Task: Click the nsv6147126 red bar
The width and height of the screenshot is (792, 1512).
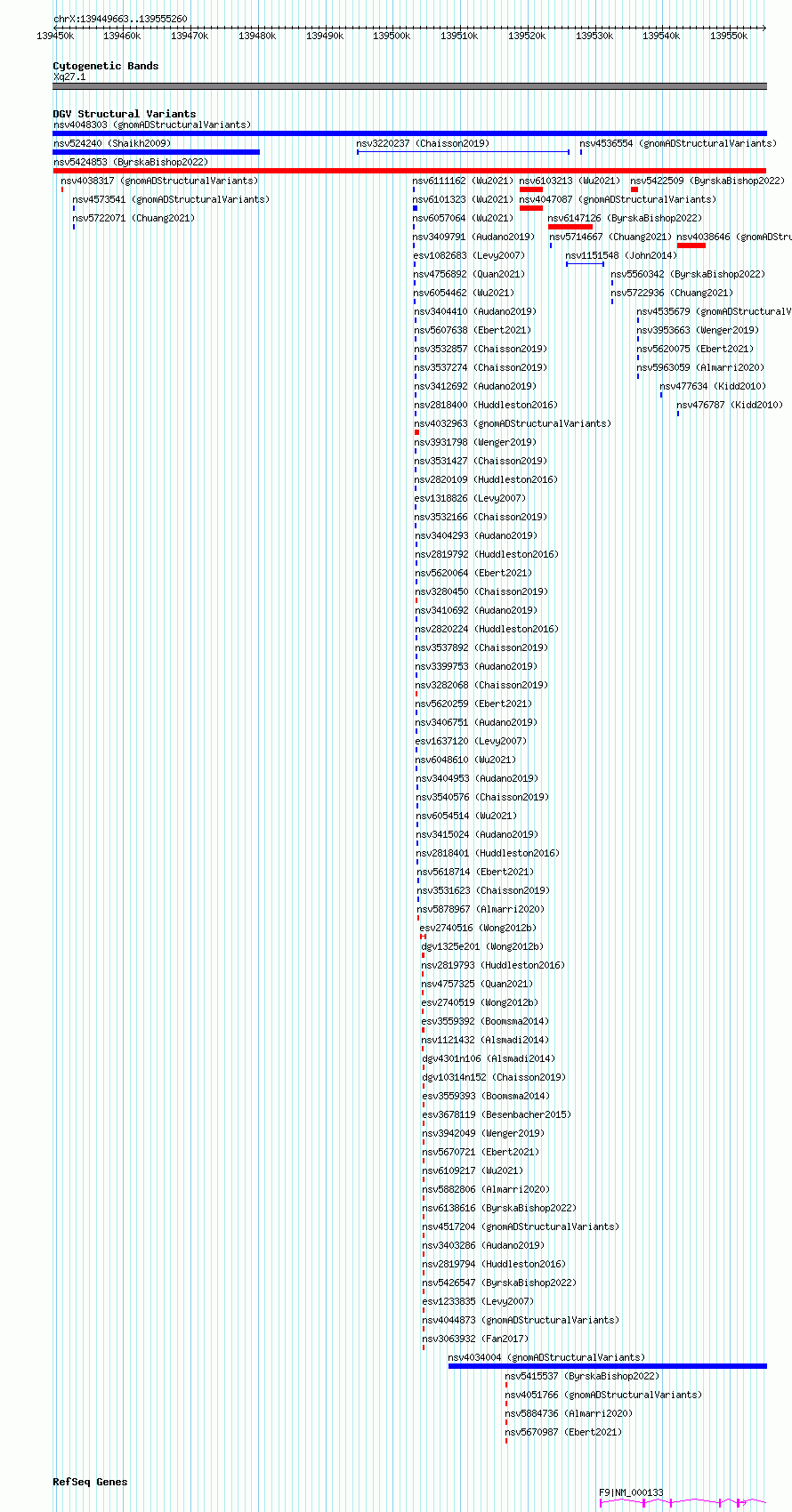Action: (x=570, y=227)
